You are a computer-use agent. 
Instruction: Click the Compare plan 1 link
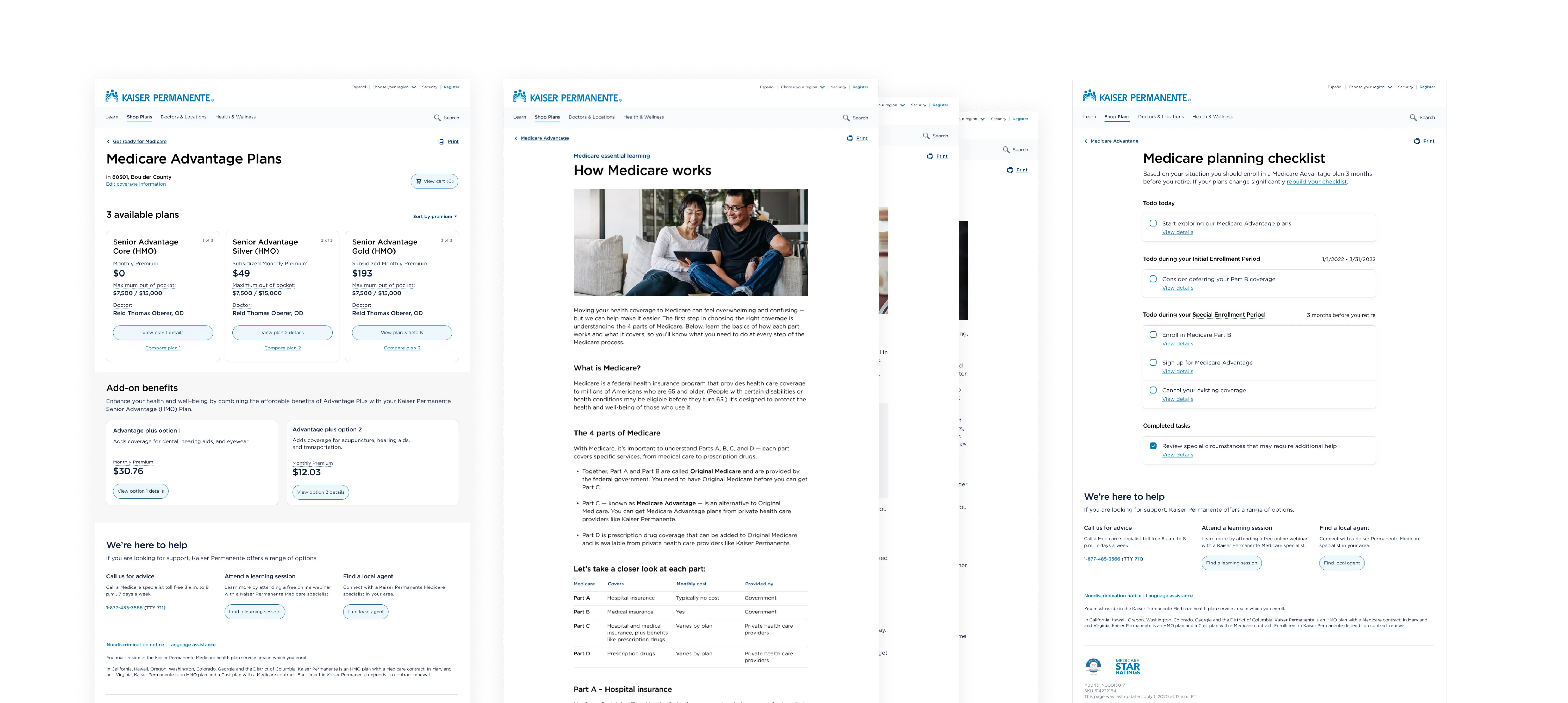pos(163,348)
